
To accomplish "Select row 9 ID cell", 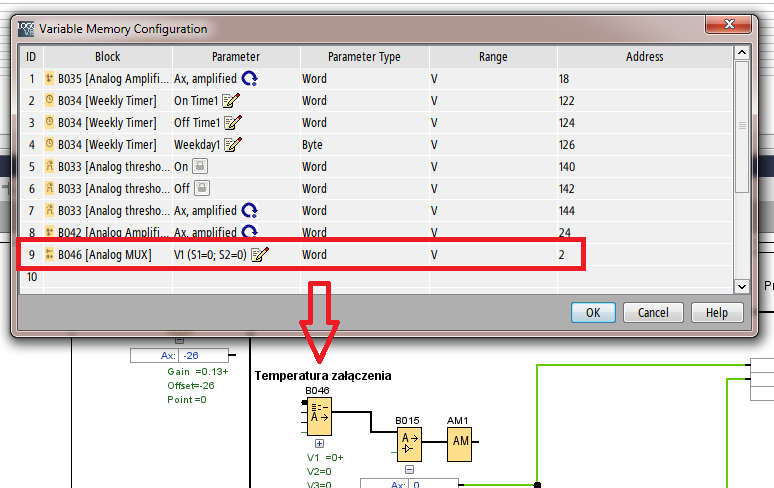I will (32, 255).
